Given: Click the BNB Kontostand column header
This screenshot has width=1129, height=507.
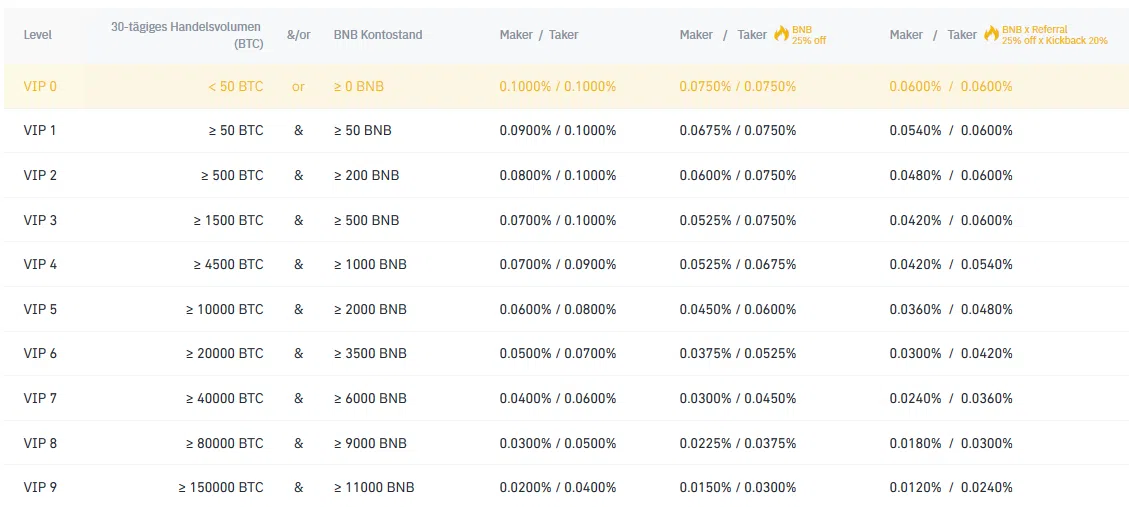Looking at the screenshot, I should (x=378, y=35).
